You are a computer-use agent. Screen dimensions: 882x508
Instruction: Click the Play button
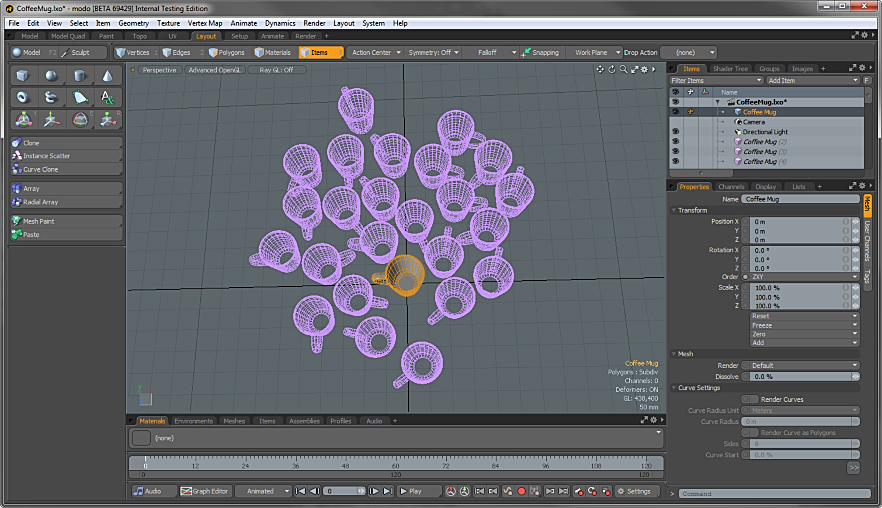pyautogui.click(x=418, y=491)
